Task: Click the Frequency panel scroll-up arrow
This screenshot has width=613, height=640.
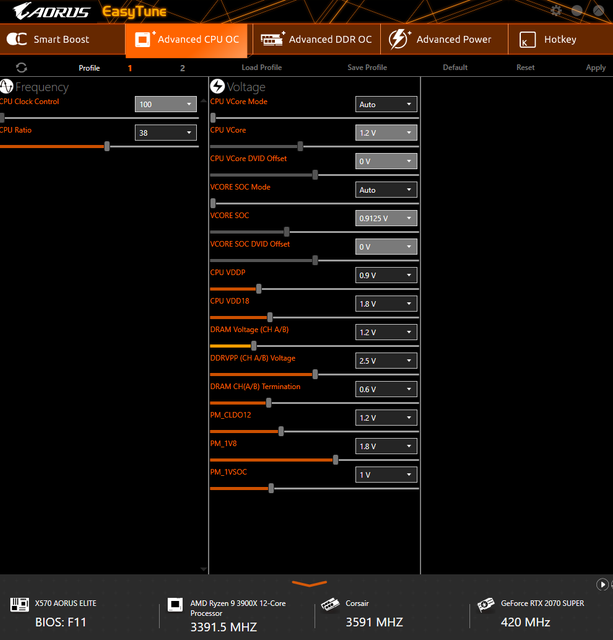Action: tap(203, 100)
